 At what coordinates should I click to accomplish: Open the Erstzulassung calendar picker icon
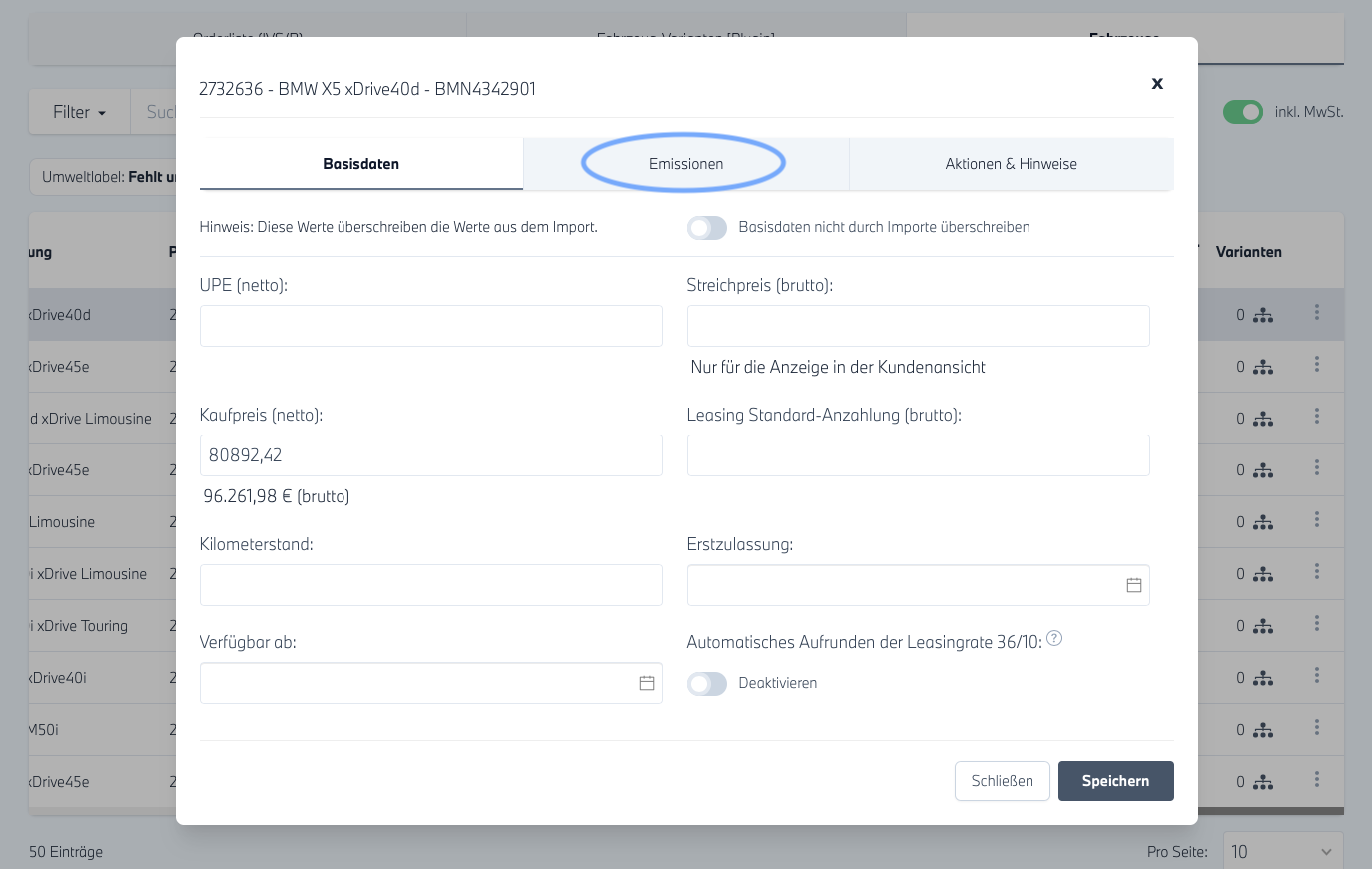click(1134, 585)
